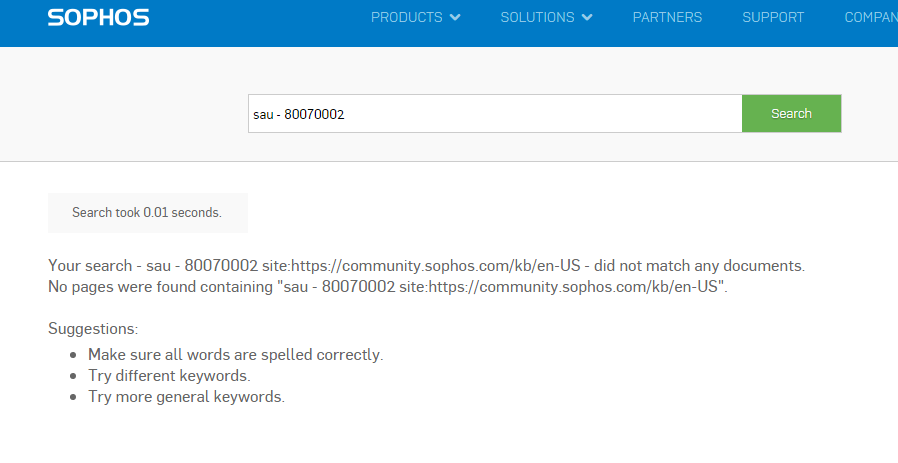Click the bullet before 'Try different keywords'
The width and height of the screenshot is (898, 463).
(73, 376)
